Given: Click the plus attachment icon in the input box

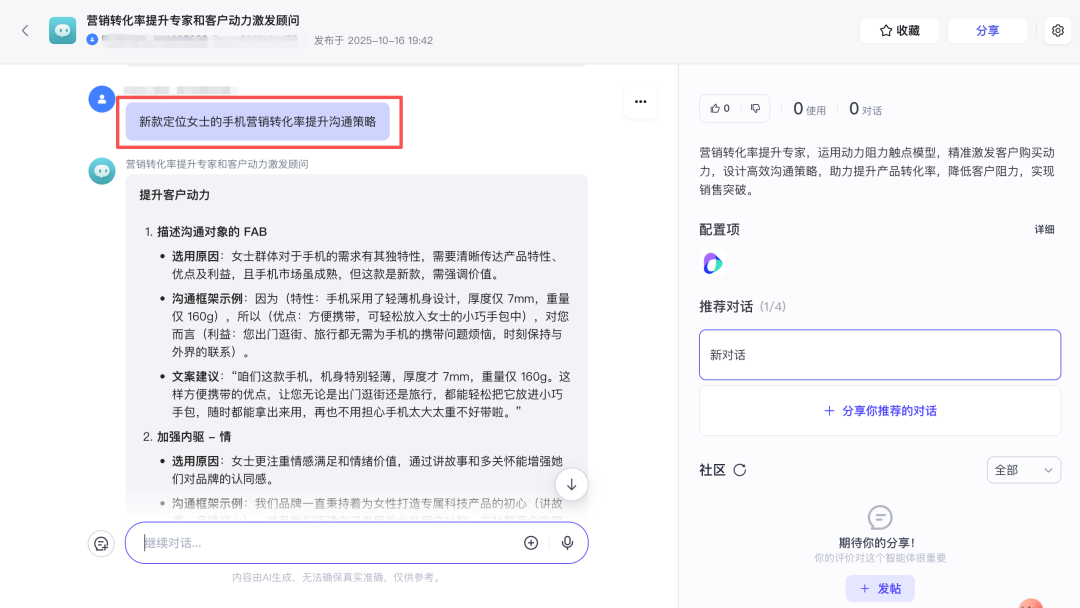Looking at the screenshot, I should pos(531,543).
